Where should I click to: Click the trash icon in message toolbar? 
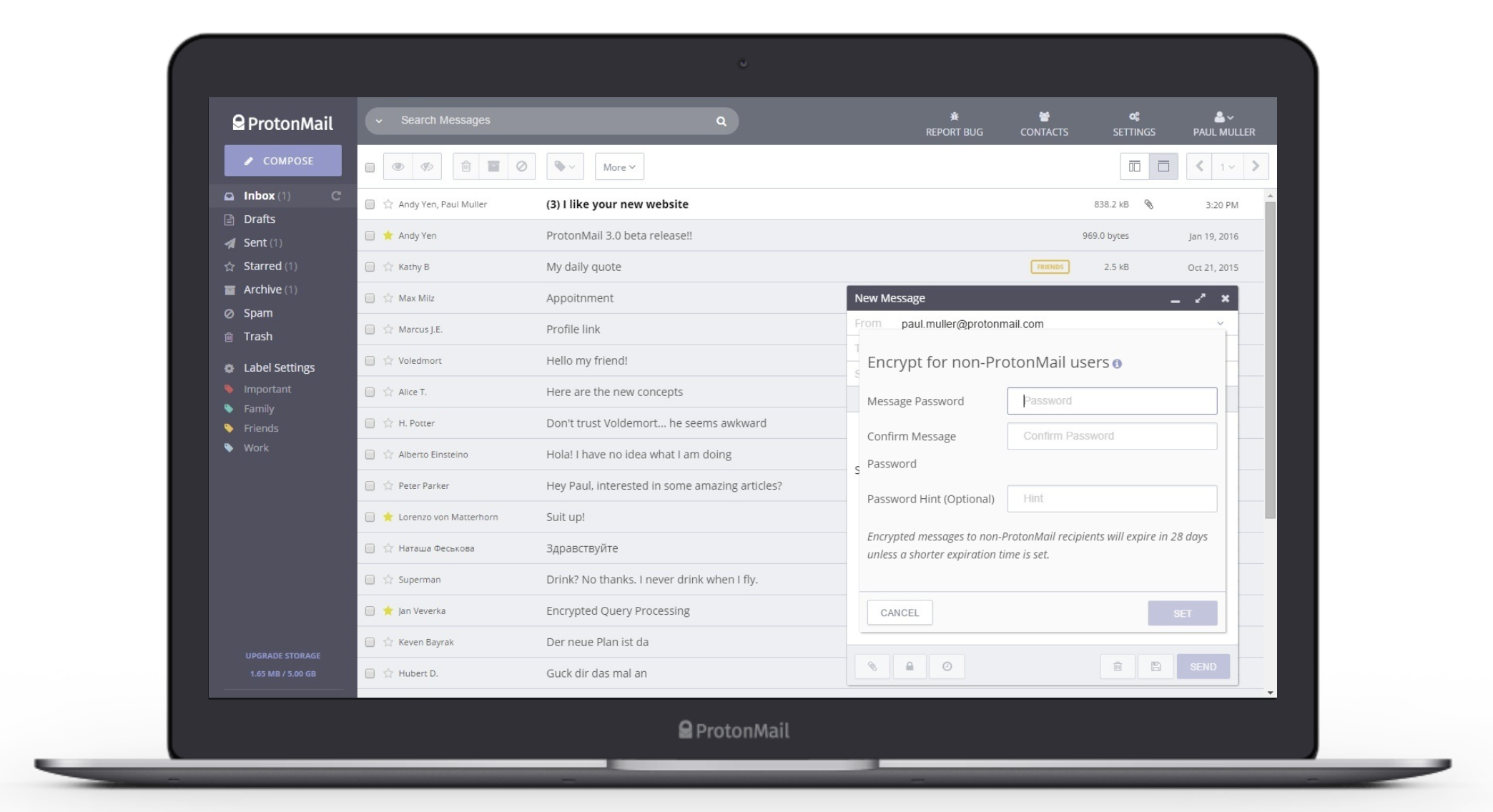466,167
